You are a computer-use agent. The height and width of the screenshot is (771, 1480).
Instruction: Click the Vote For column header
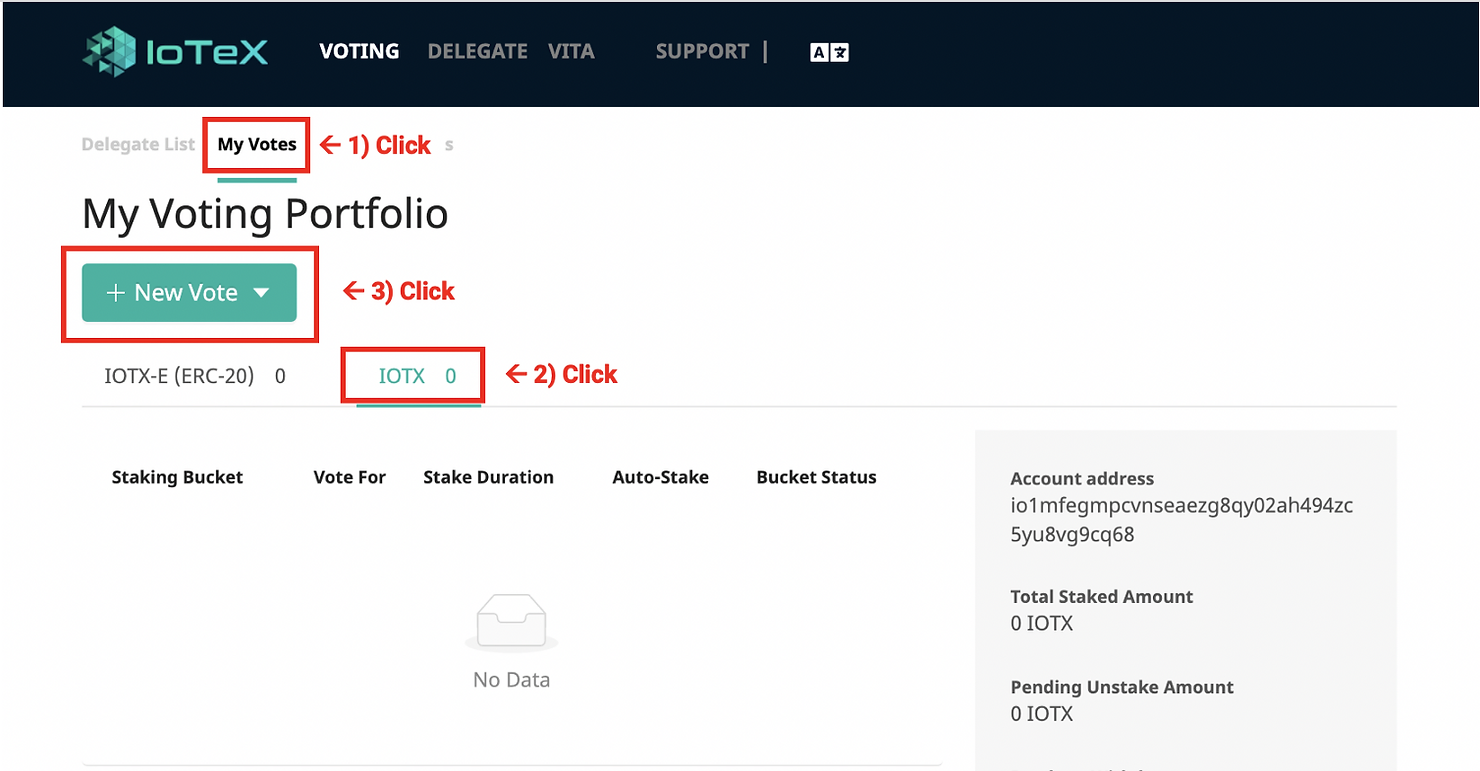click(x=349, y=477)
